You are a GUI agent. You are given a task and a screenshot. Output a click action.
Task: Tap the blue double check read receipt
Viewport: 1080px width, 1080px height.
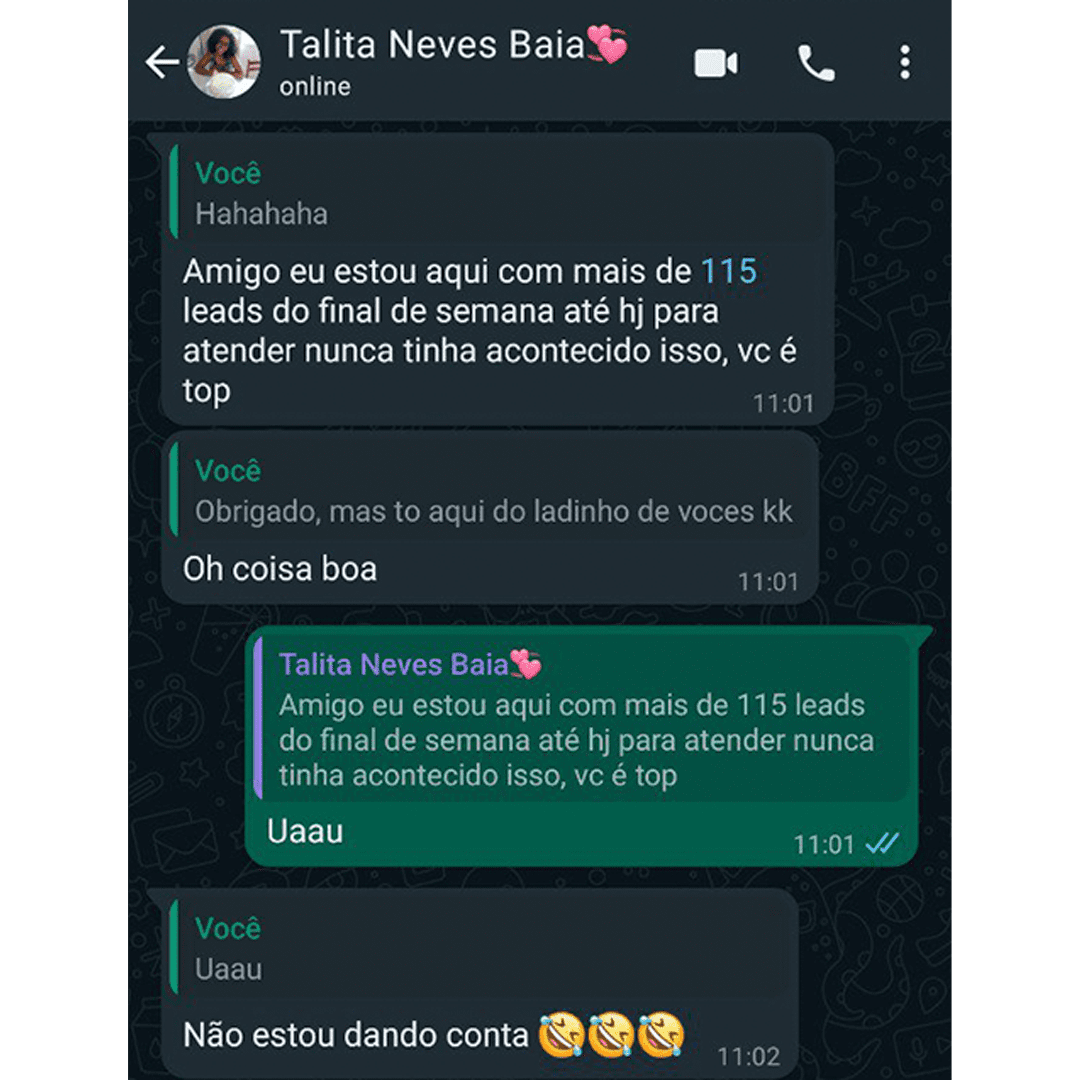(x=882, y=843)
